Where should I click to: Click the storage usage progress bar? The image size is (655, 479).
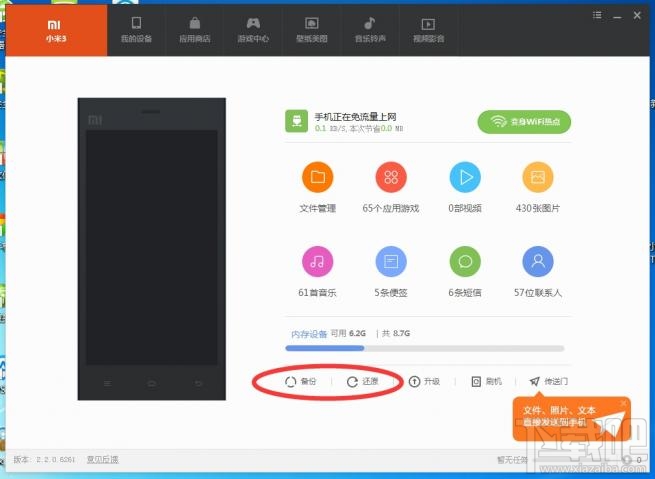[x=424, y=348]
